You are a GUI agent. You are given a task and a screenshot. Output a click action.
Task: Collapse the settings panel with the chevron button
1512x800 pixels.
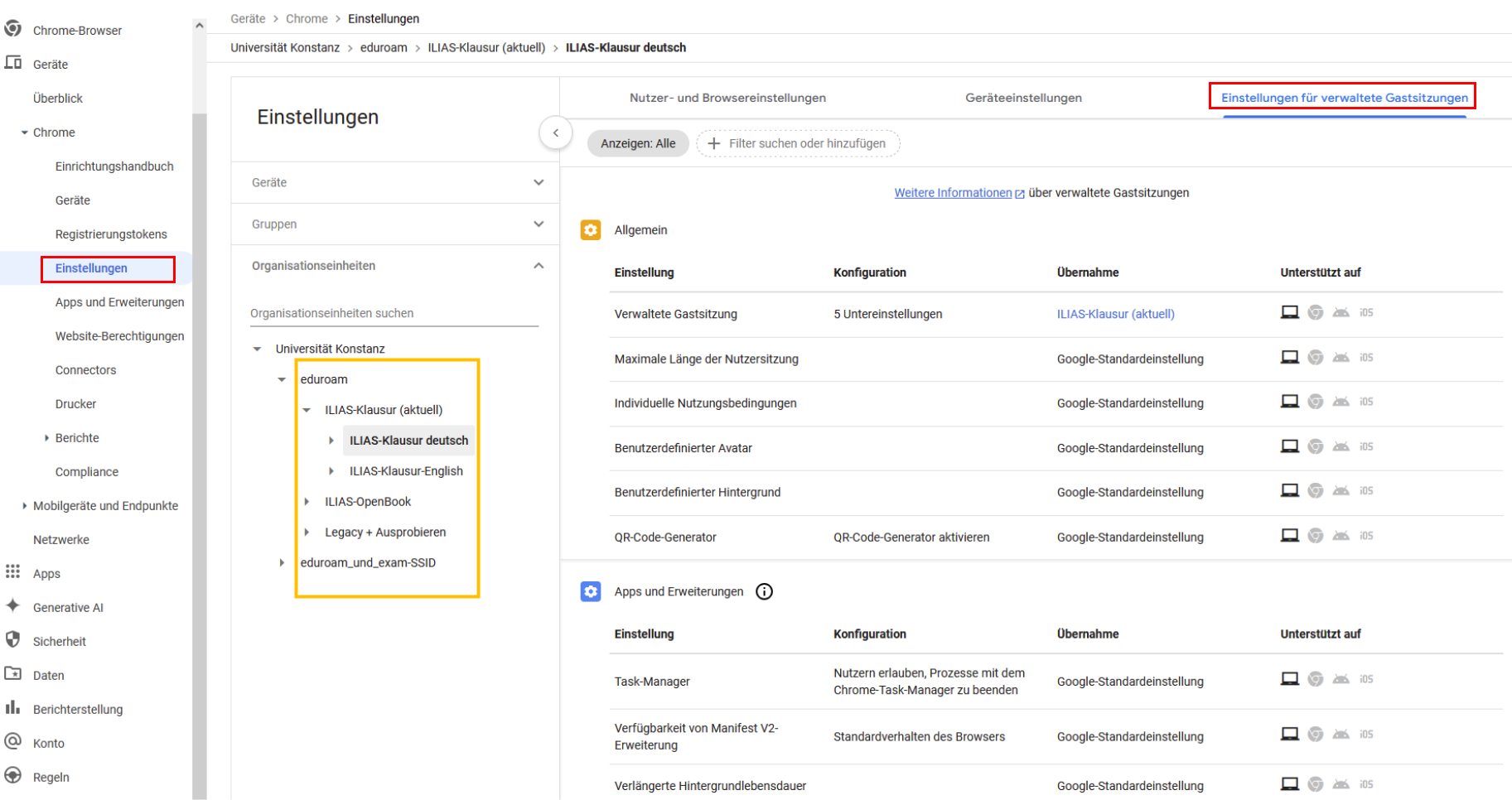(556, 133)
